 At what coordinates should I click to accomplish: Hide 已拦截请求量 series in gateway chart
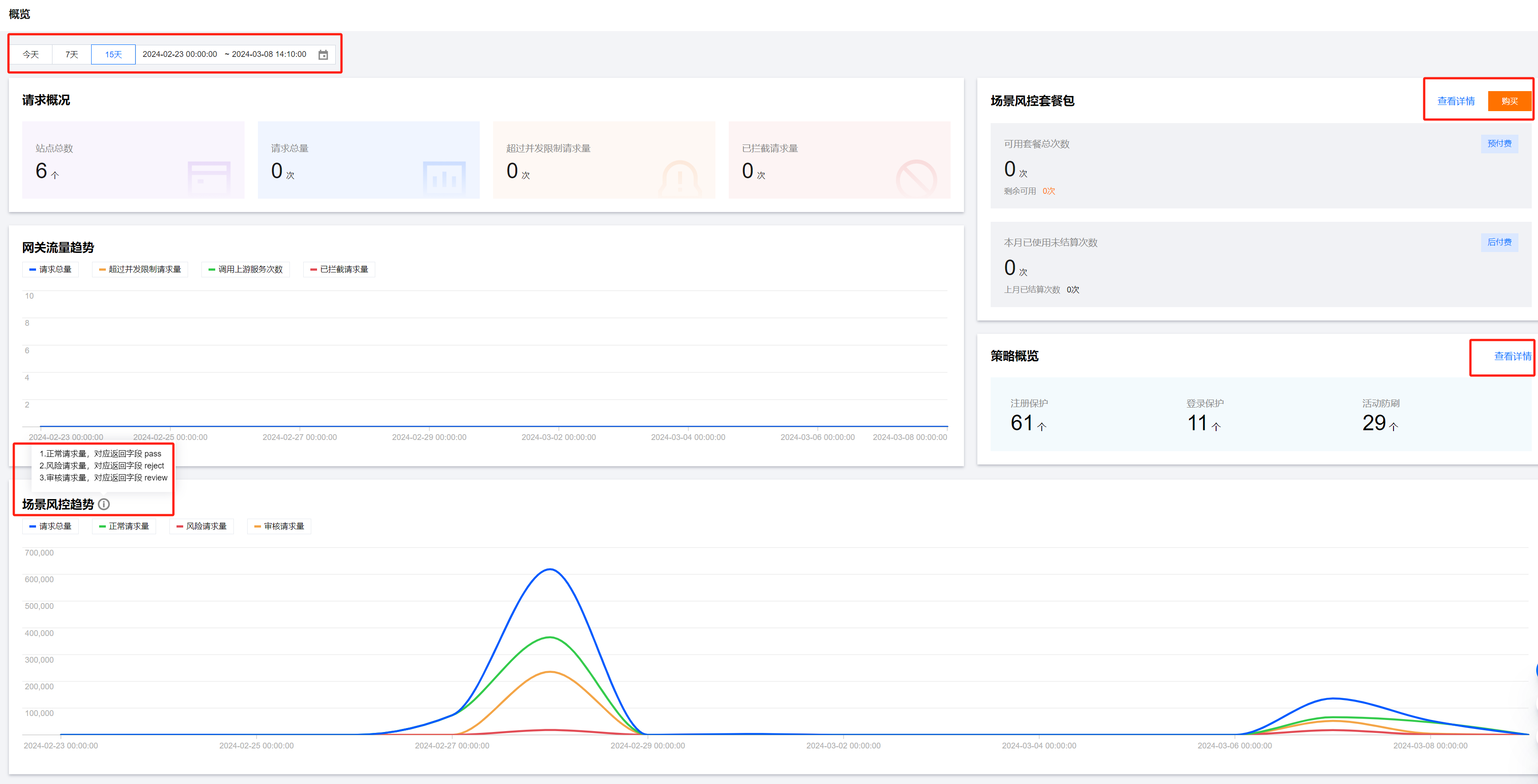(339, 270)
